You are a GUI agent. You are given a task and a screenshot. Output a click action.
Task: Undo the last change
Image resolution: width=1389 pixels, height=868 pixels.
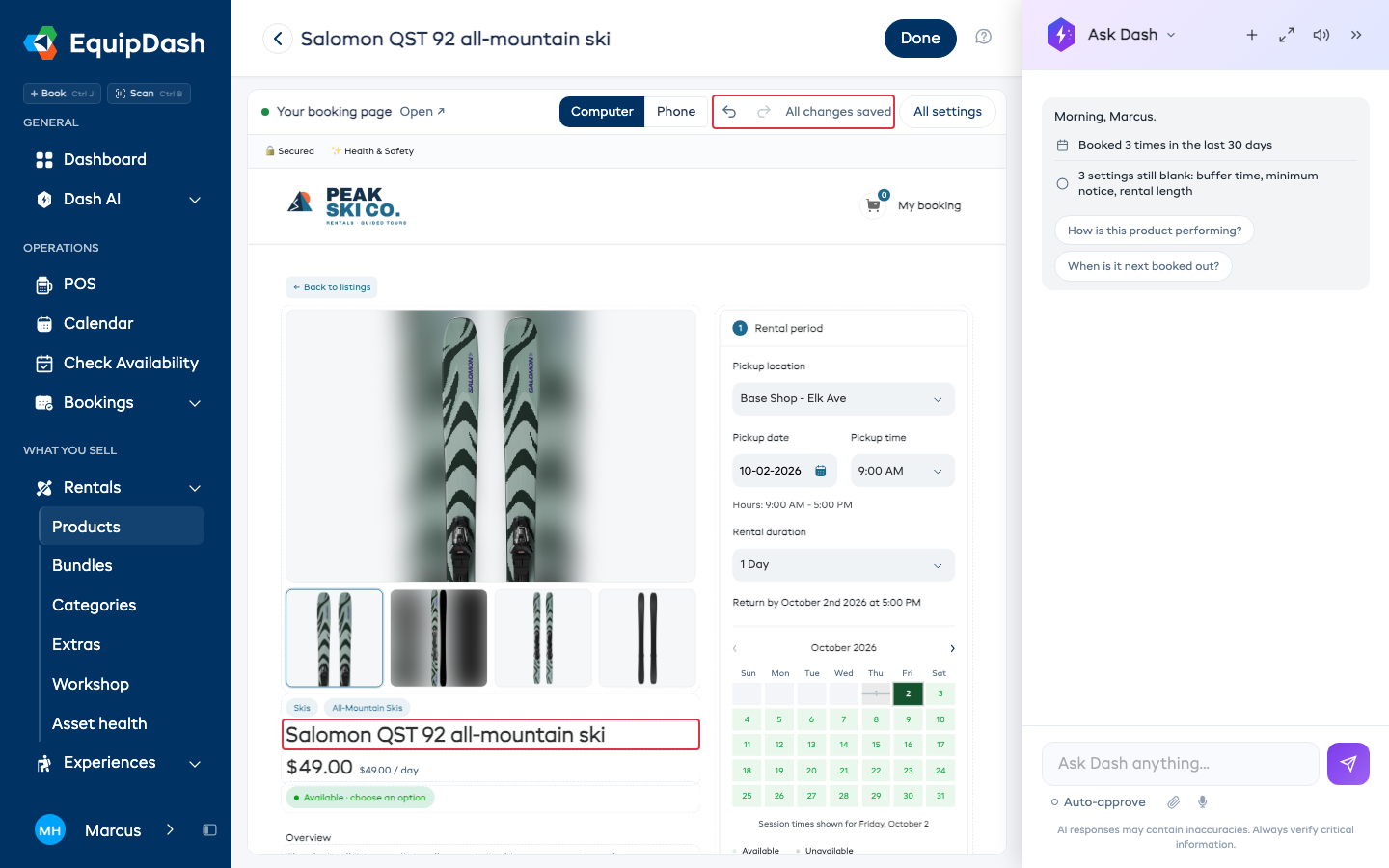point(730,112)
